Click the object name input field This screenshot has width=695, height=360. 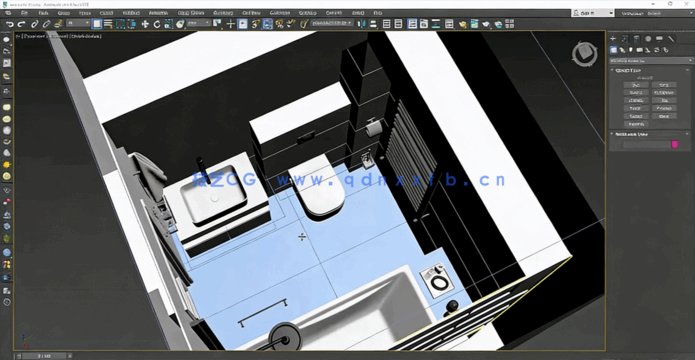(647, 144)
